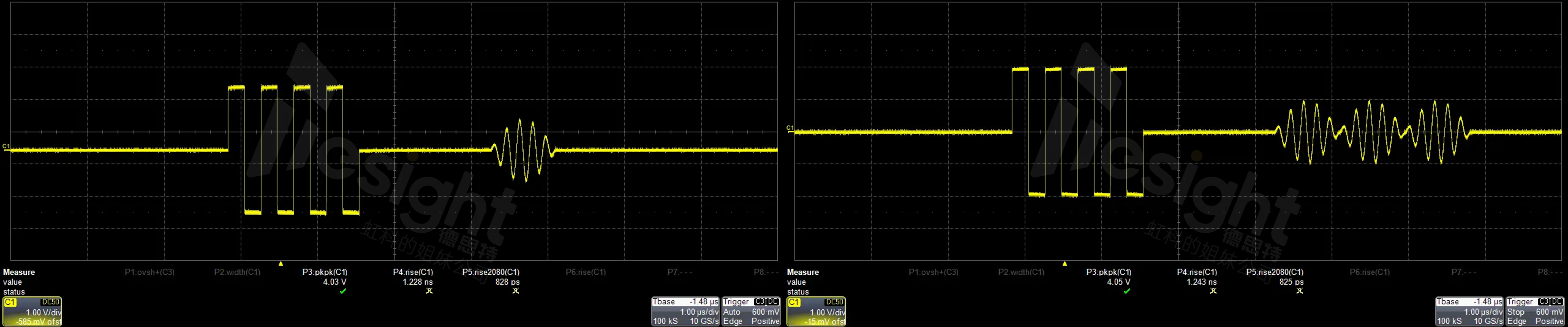Click the 1.243 ns rise time value

pyautogui.click(x=1201, y=282)
